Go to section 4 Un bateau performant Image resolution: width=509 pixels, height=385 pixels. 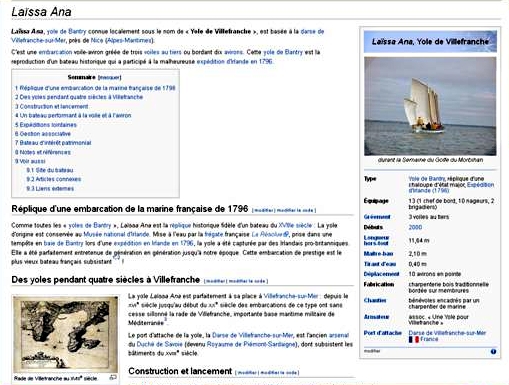tap(73, 115)
